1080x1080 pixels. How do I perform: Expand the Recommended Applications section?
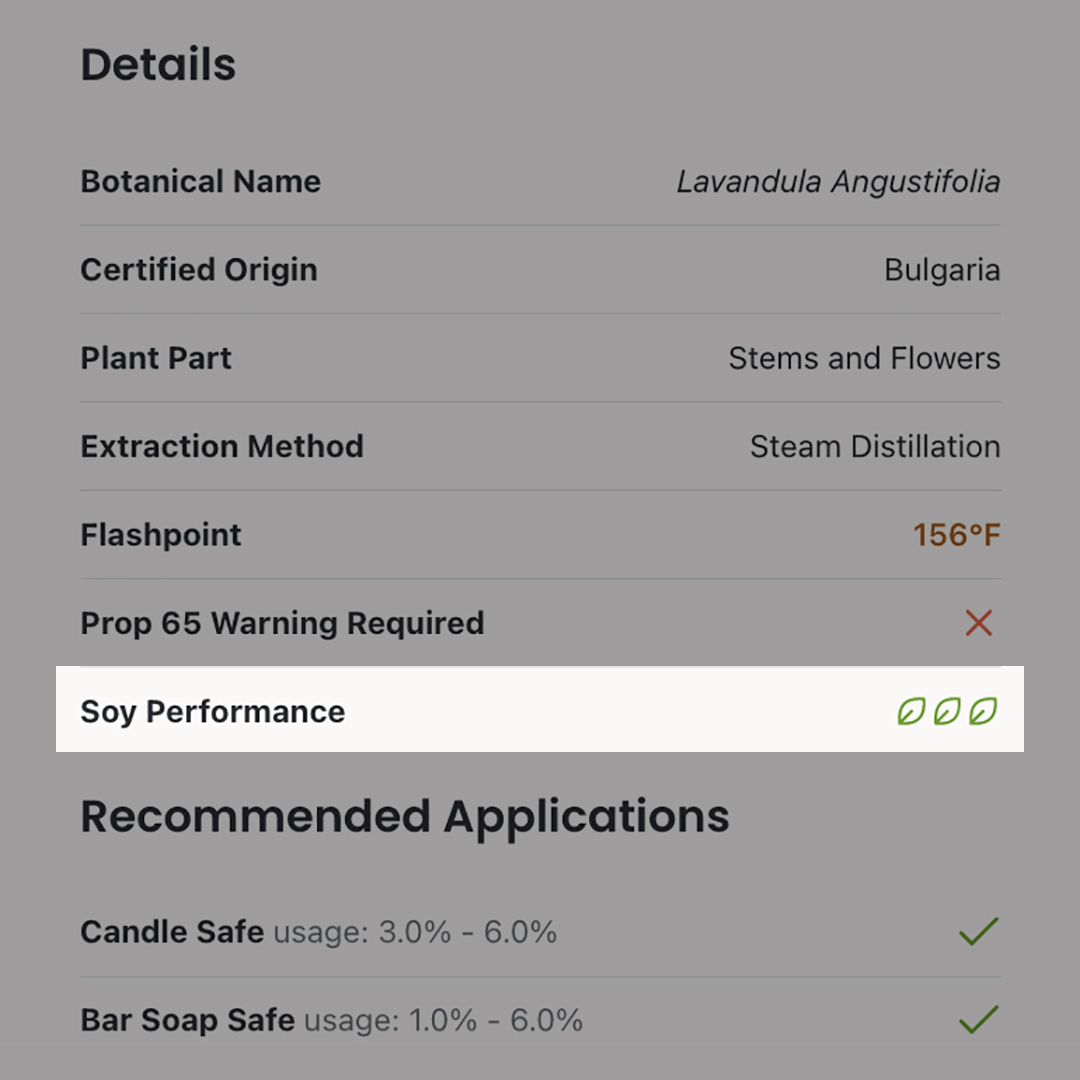pos(404,816)
